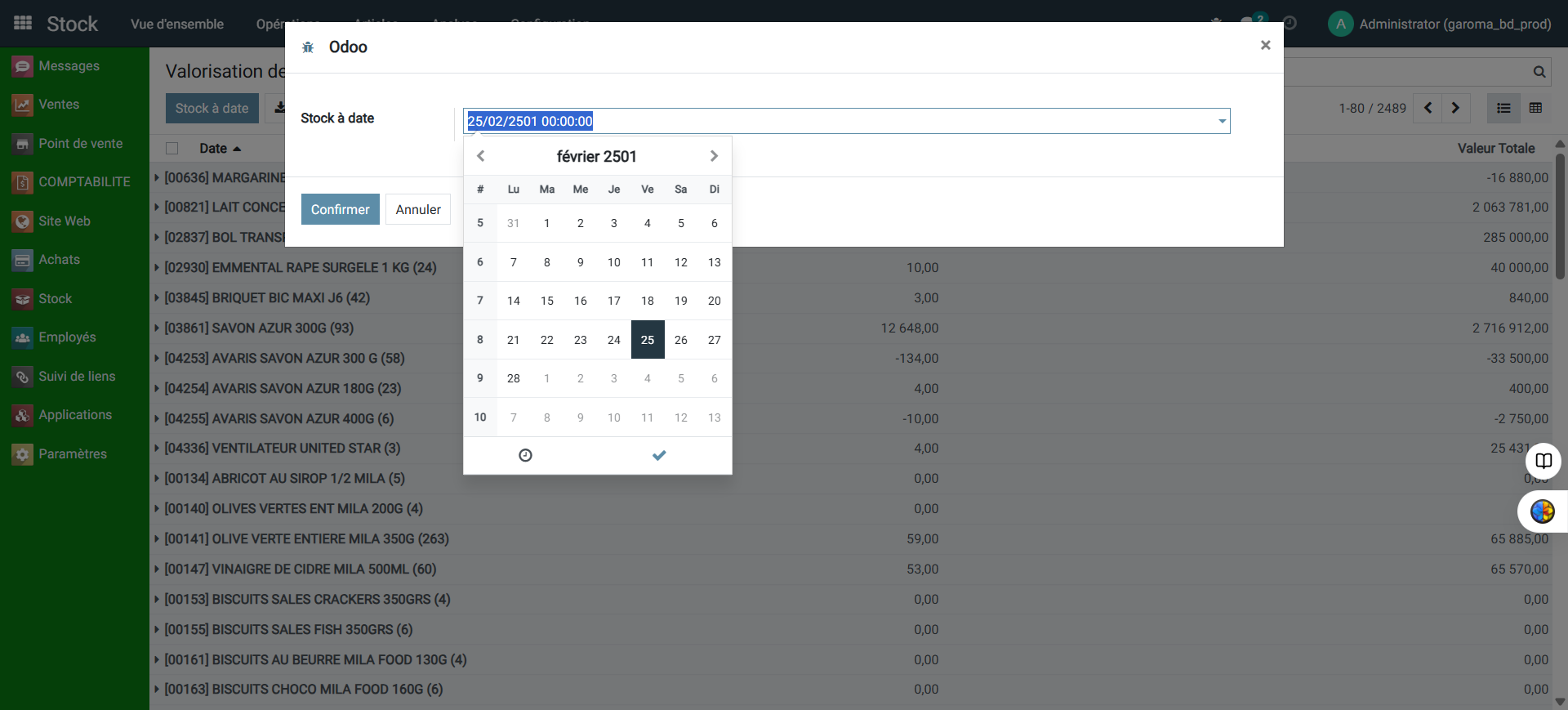Open the Stock à date dropdown arrow
This screenshot has width=1568, height=710.
pos(1222,121)
